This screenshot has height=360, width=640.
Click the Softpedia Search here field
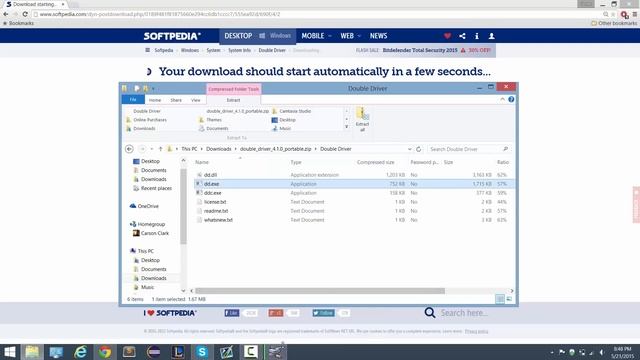pyautogui.click(x=464, y=313)
